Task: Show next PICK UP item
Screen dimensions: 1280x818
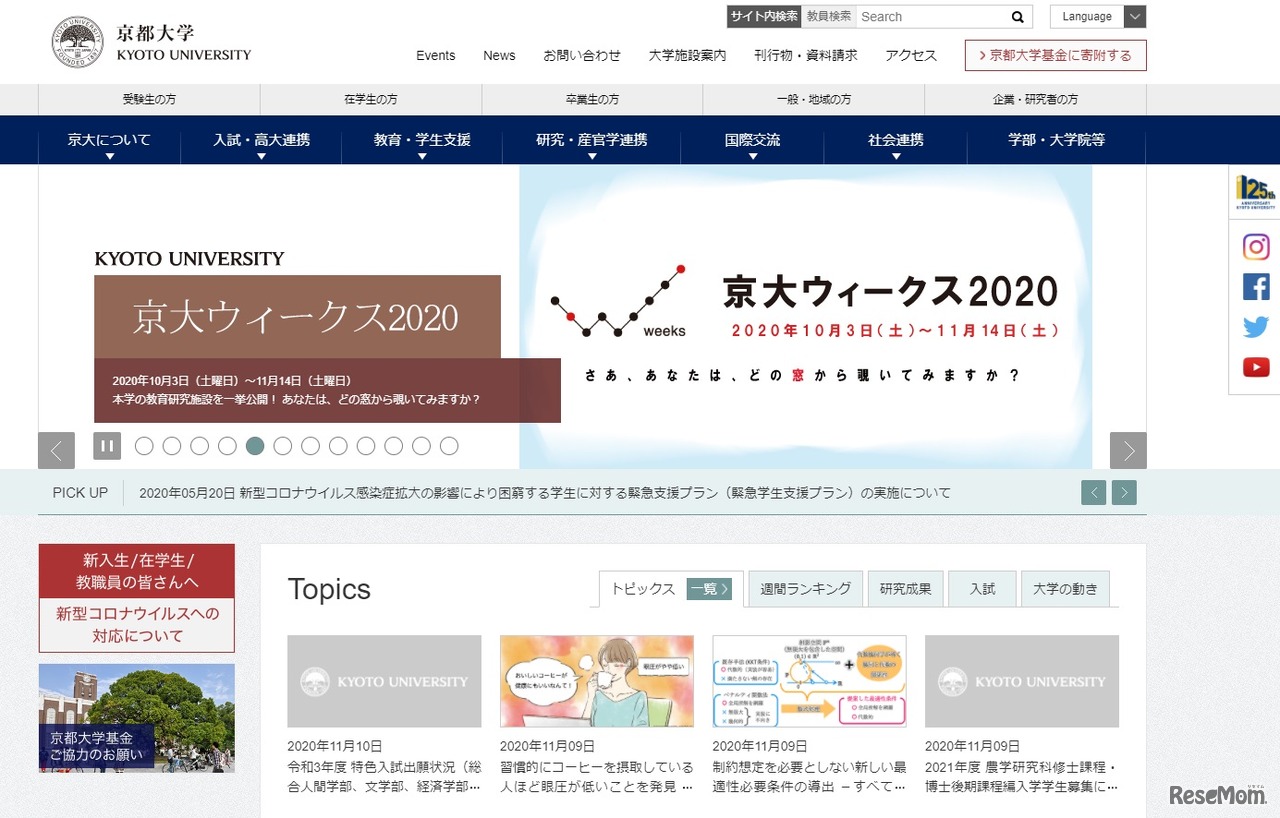Action: 1124,493
